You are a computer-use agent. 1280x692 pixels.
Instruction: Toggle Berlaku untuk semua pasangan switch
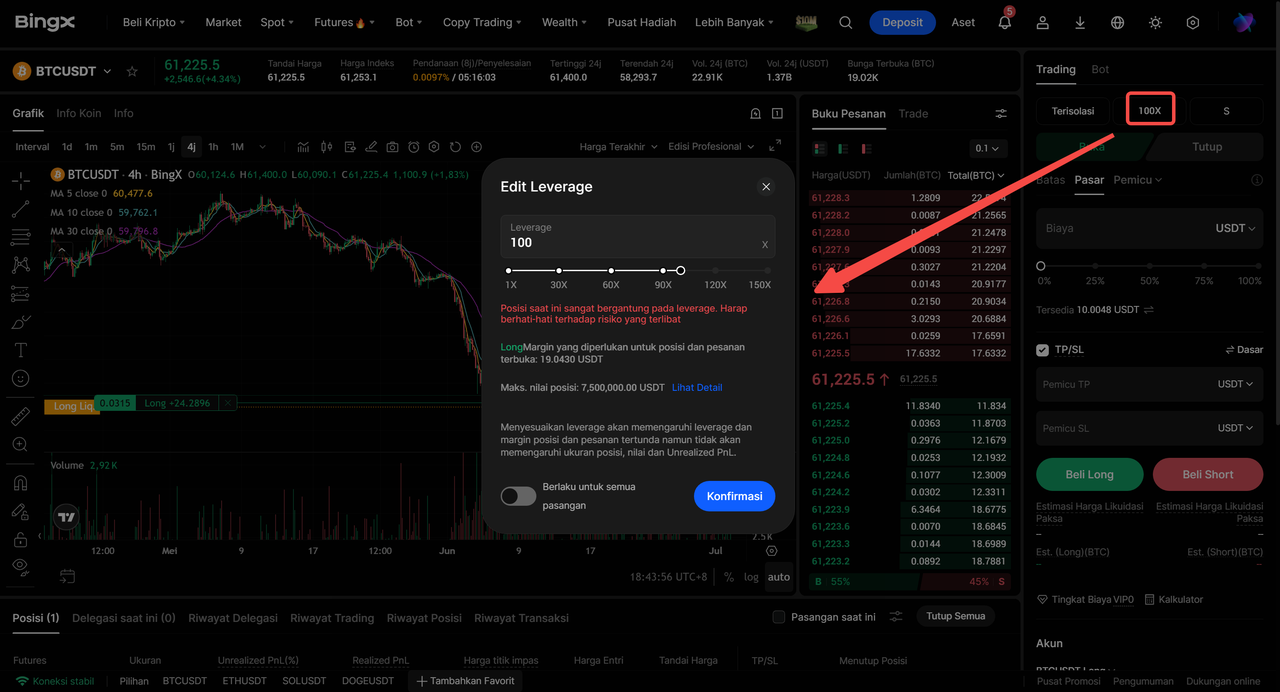coord(518,496)
